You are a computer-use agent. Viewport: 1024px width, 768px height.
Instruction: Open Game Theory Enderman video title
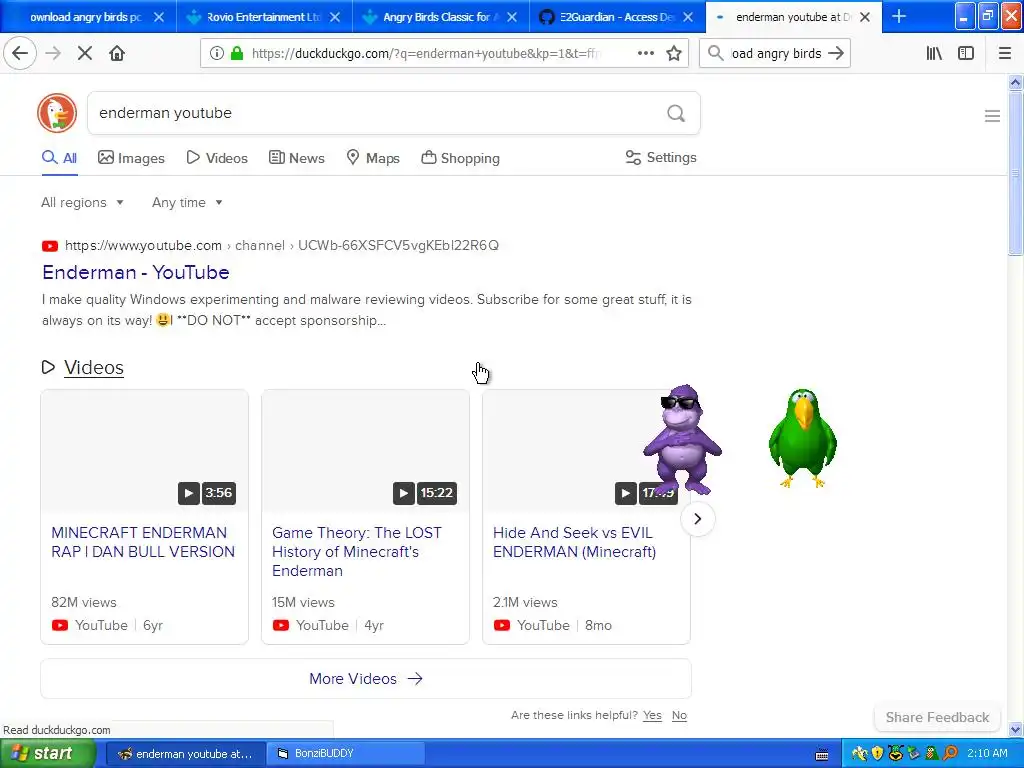[357, 551]
